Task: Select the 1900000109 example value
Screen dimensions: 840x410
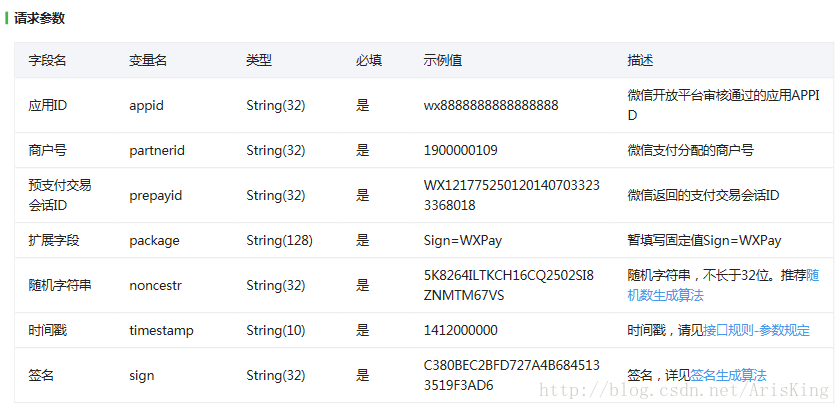Action: coord(460,151)
